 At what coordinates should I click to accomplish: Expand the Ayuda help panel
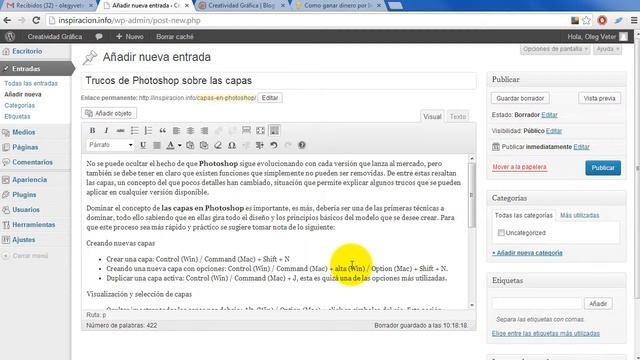click(607, 49)
